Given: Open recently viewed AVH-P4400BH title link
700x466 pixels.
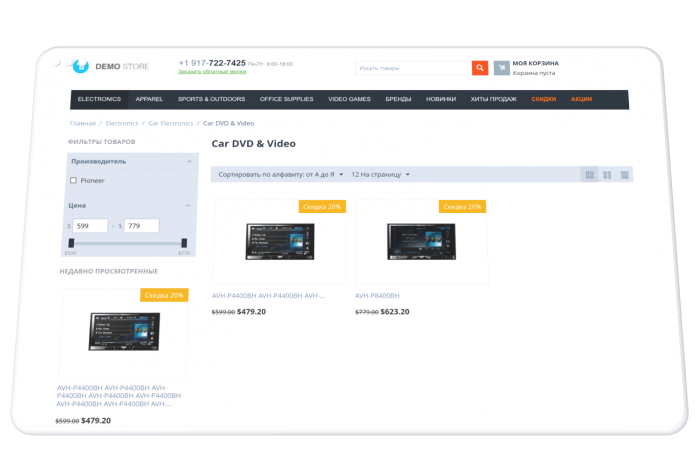Looking at the screenshot, I should [x=118, y=395].
